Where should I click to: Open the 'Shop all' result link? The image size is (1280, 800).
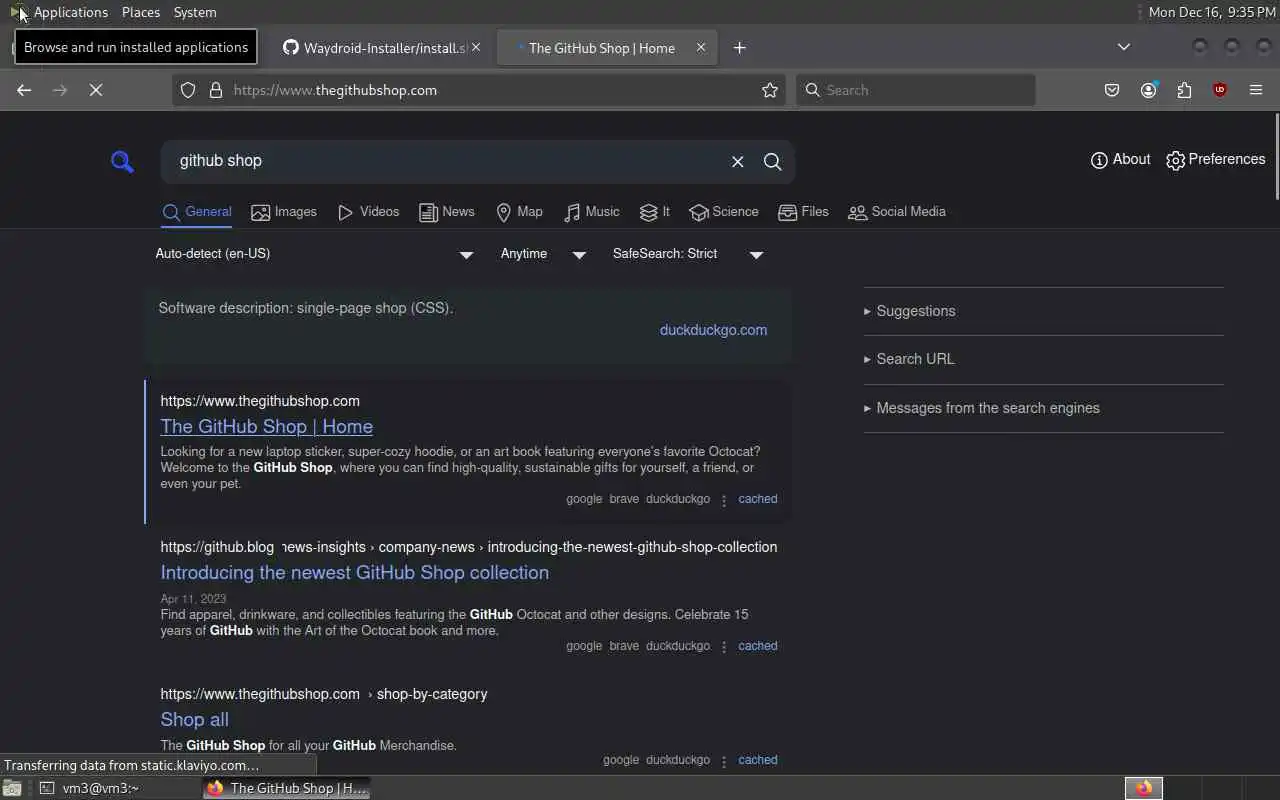(x=194, y=720)
